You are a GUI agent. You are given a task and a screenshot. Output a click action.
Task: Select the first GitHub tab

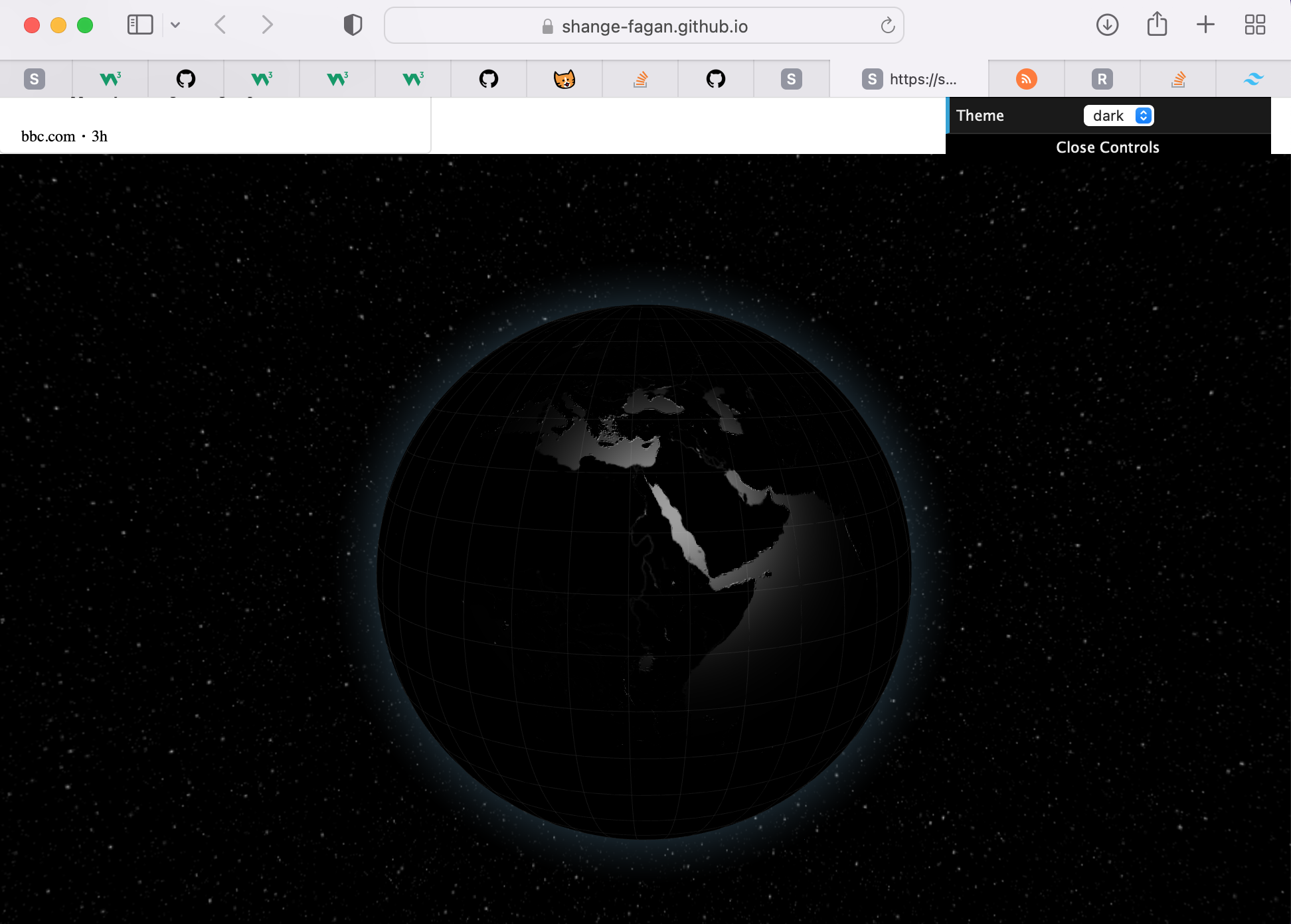[186, 78]
